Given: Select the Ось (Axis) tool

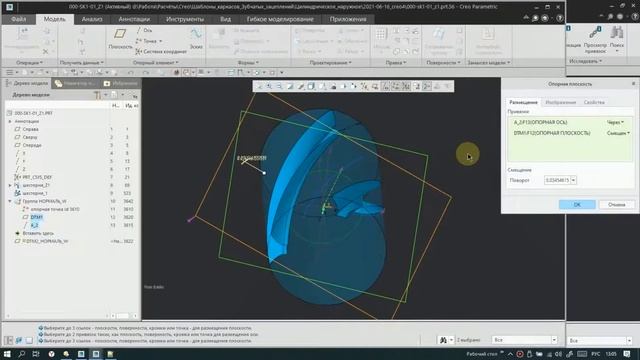Looking at the screenshot, I should pyautogui.click(x=144, y=30).
